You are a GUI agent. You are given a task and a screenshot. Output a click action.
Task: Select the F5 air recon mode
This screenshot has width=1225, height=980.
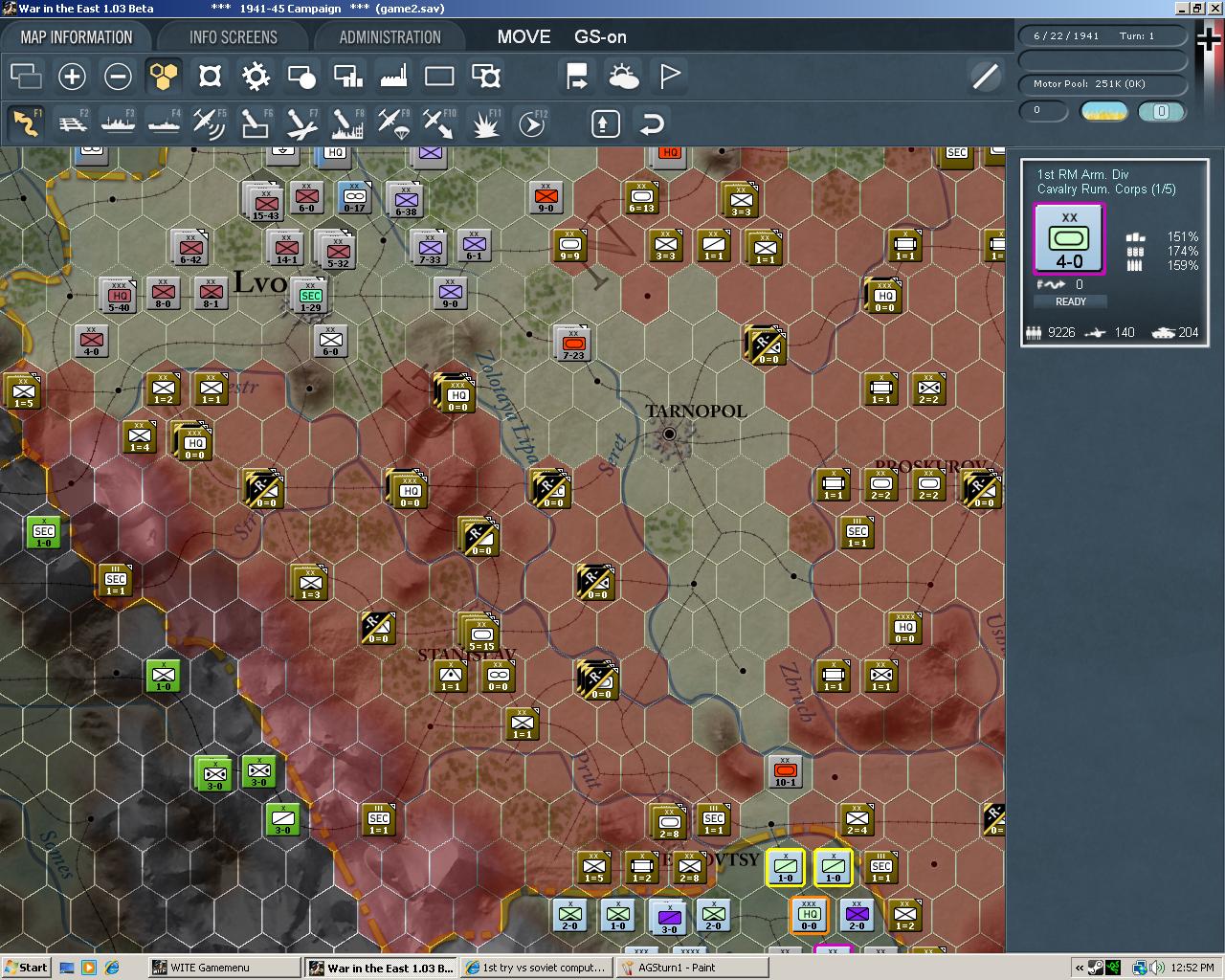[x=210, y=123]
